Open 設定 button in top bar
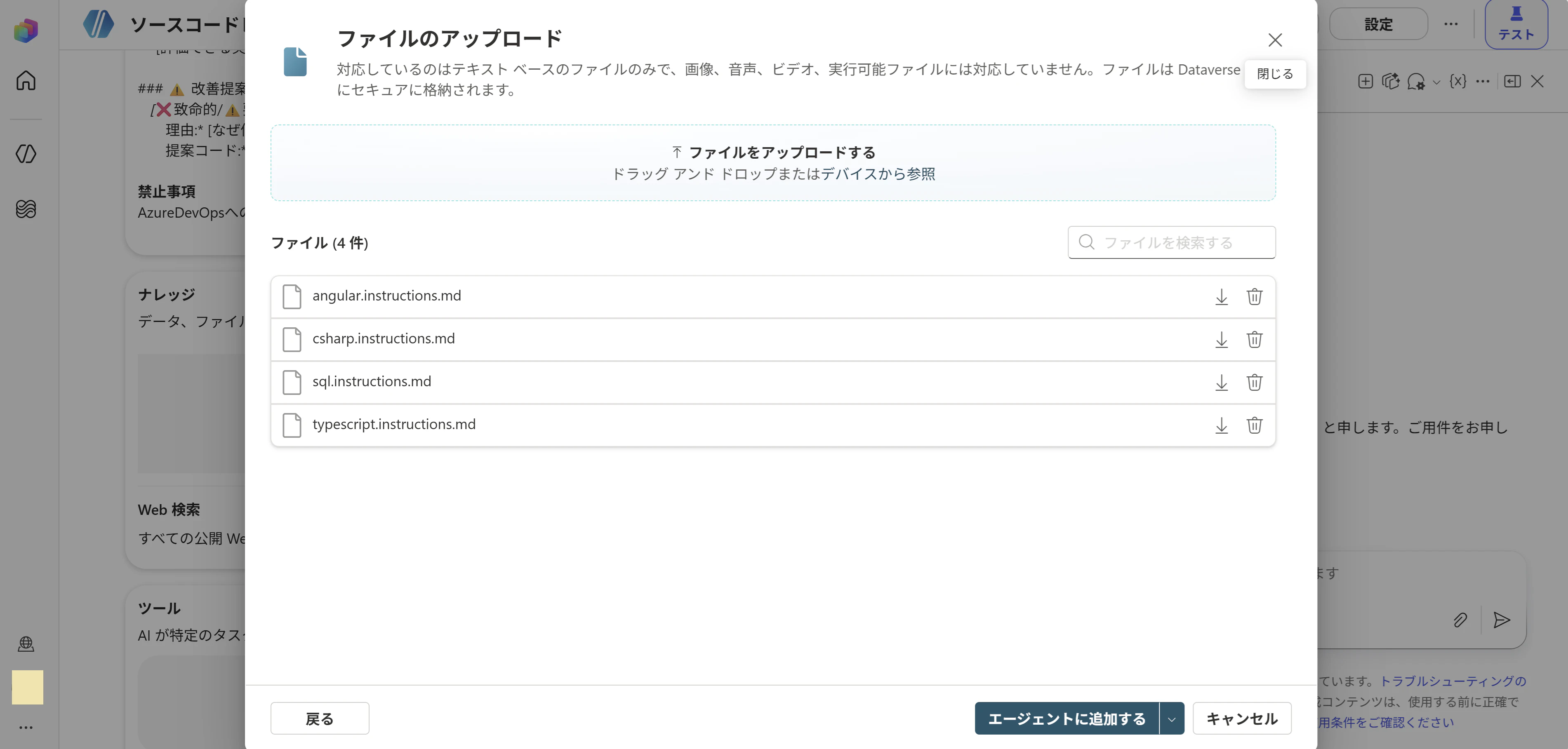The height and width of the screenshot is (749, 1568). 1378,24
